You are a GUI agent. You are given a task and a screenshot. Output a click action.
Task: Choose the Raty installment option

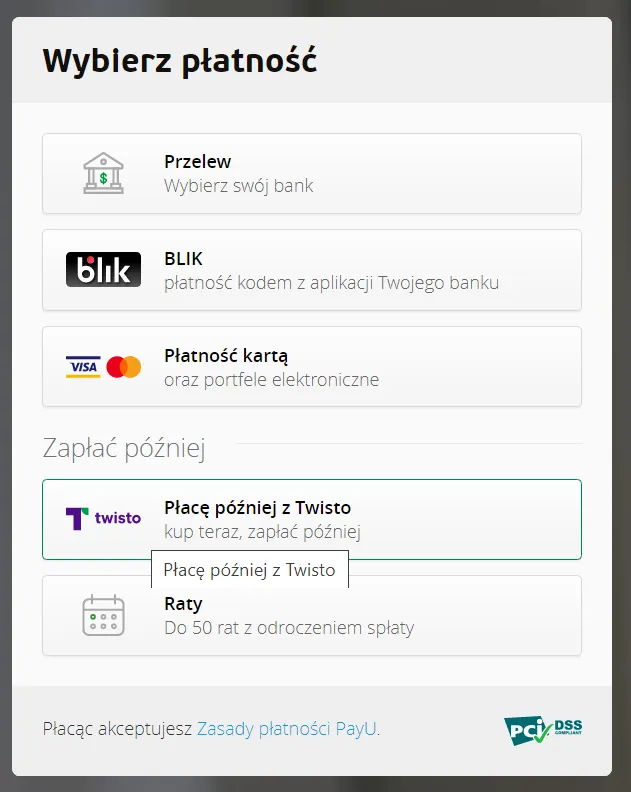pos(183,604)
